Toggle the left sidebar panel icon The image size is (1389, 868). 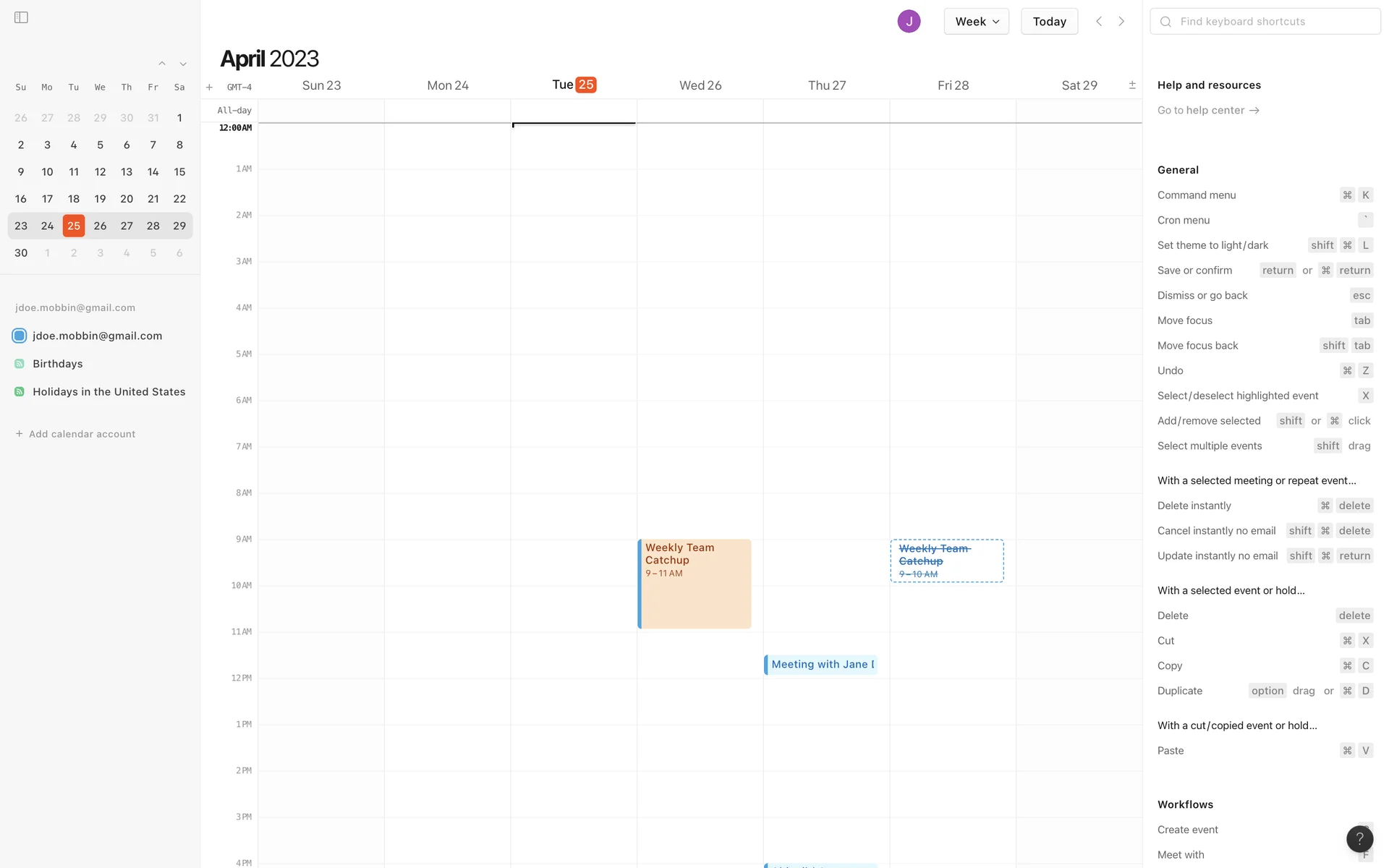pyautogui.click(x=21, y=17)
